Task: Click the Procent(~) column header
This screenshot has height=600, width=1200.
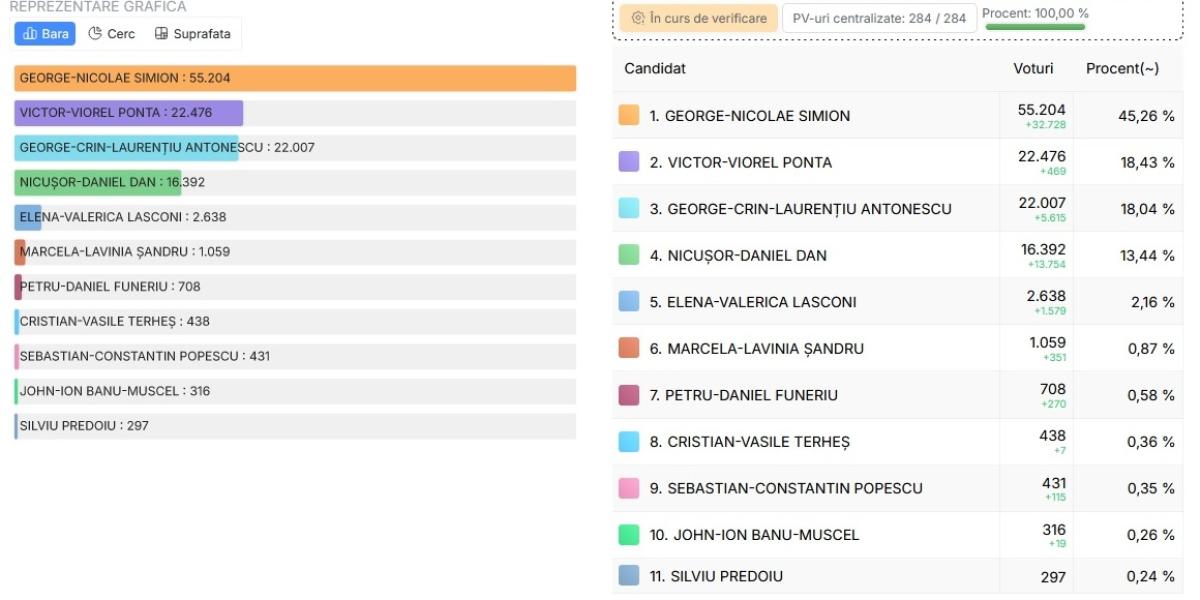Action: click(x=1122, y=68)
